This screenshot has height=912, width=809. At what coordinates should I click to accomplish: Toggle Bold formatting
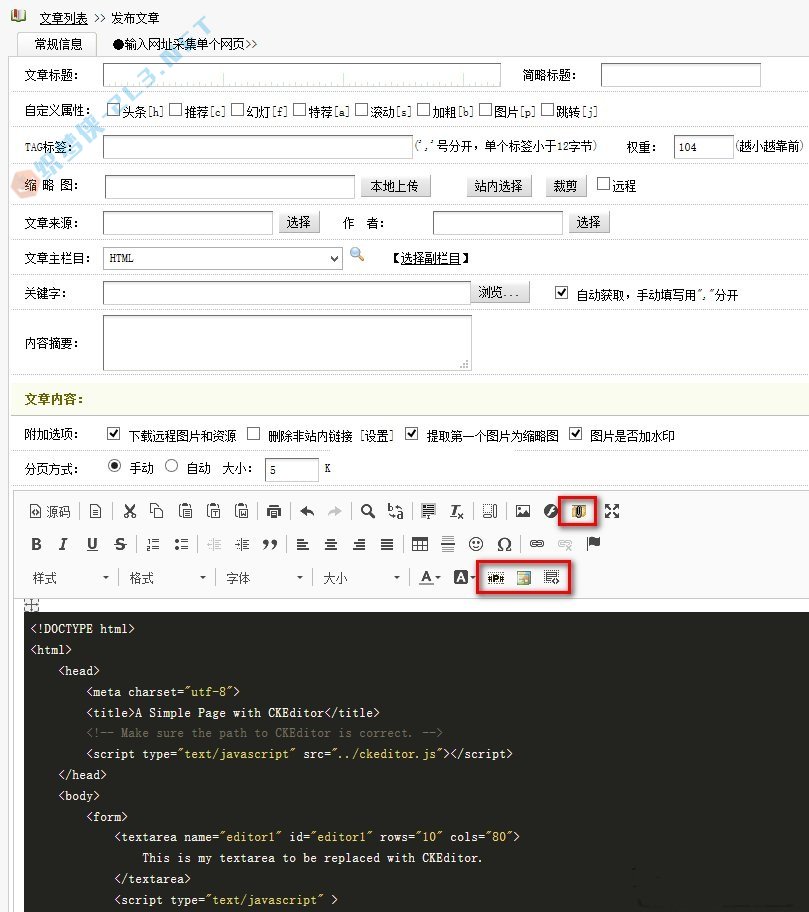point(37,544)
